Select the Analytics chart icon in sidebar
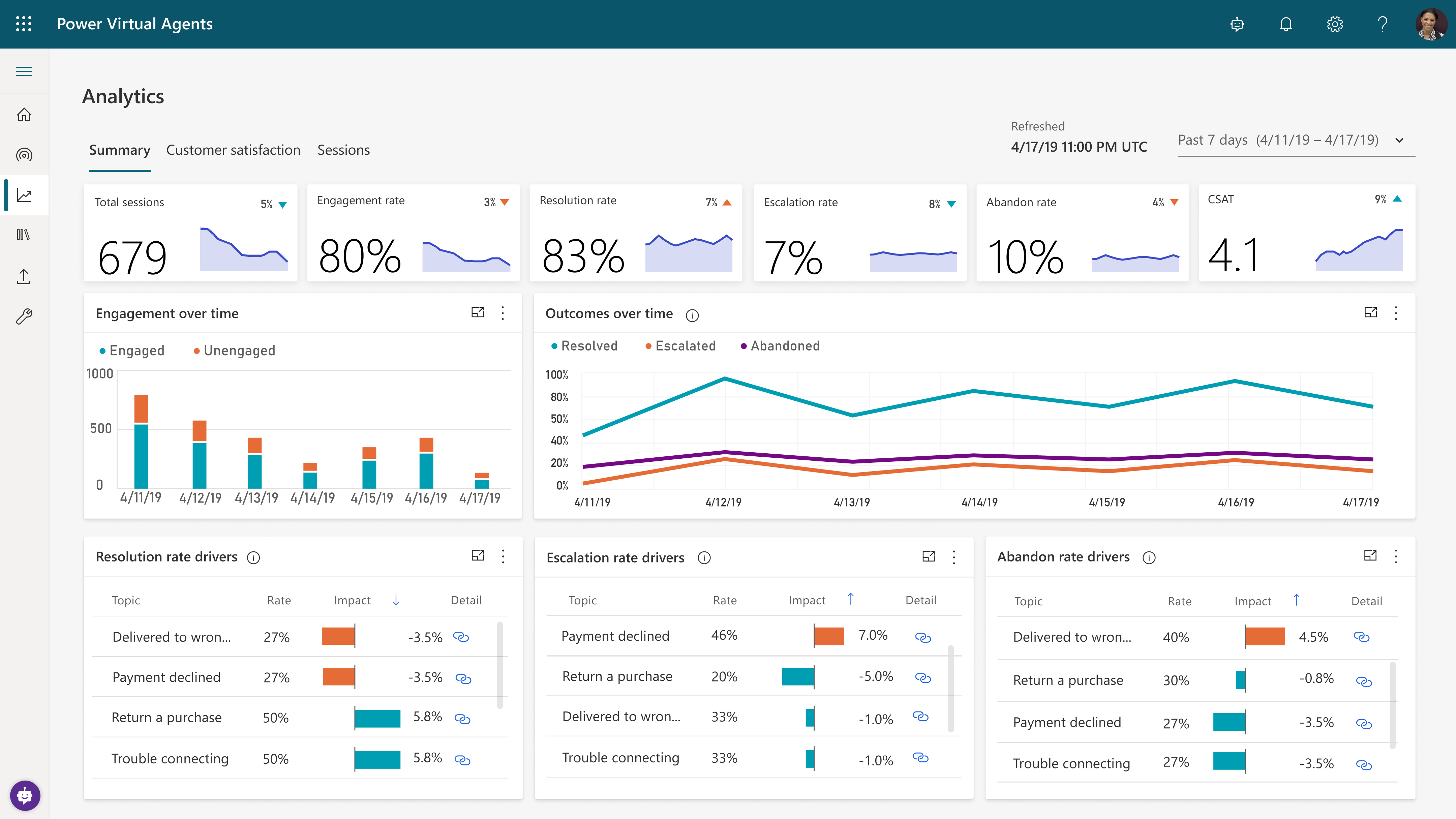This screenshot has height=819, width=1456. [x=24, y=195]
